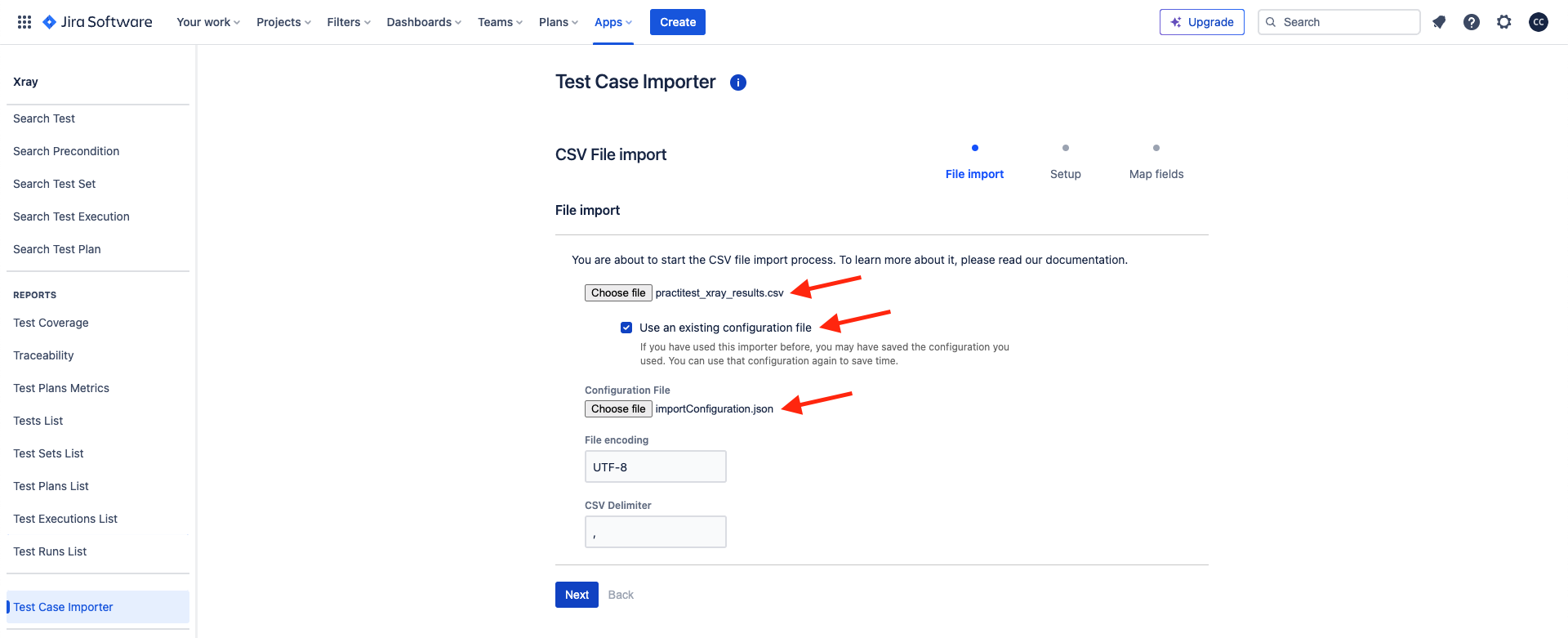Image resolution: width=1568 pixels, height=638 pixels.
Task: Click the top Search field
Action: [1339, 22]
